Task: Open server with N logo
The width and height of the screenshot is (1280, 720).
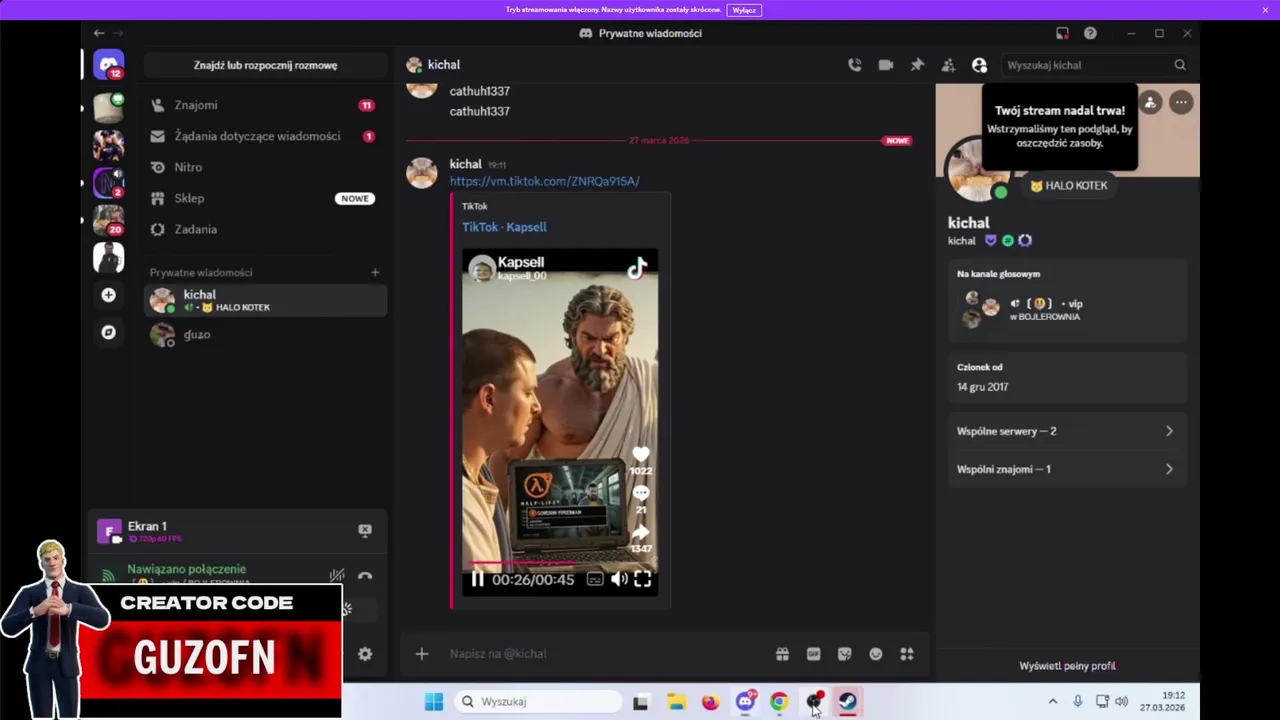Action: coord(108,183)
